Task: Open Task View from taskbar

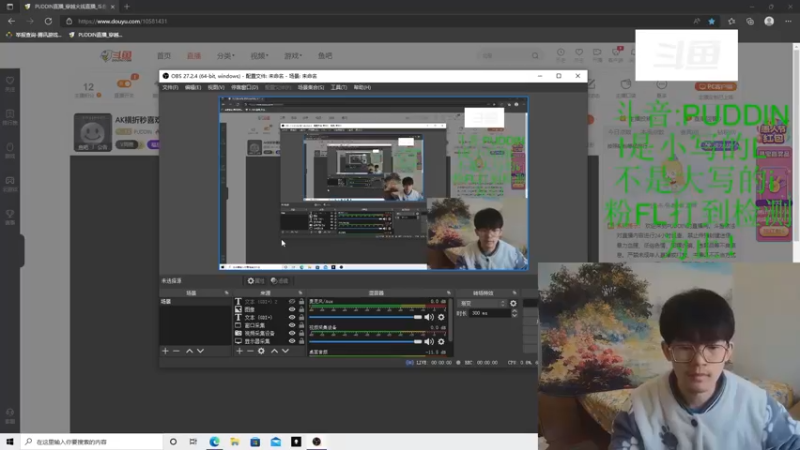Action: (x=193, y=442)
